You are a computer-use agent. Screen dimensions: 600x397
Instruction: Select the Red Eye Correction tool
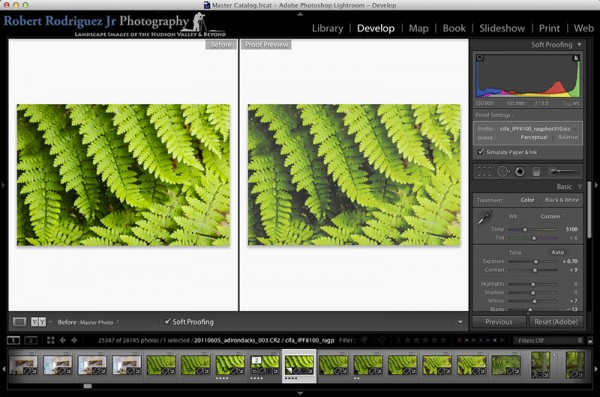point(520,172)
